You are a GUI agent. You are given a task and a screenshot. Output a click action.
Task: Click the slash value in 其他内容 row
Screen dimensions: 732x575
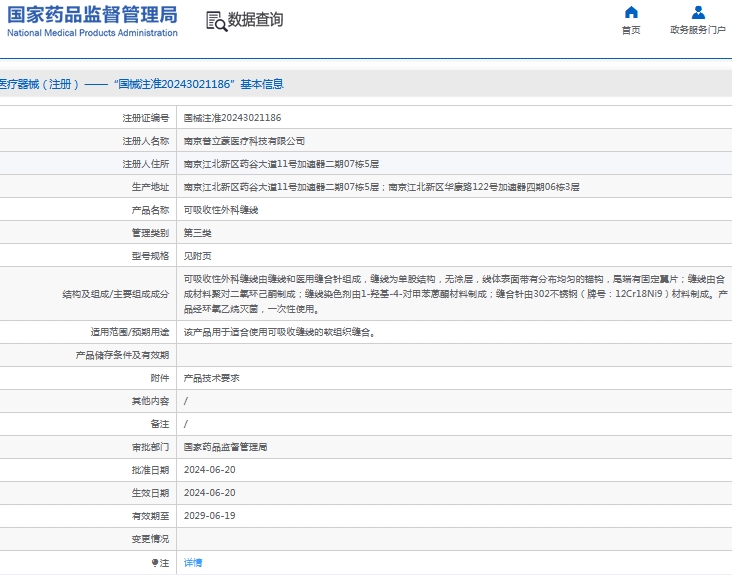(186, 401)
